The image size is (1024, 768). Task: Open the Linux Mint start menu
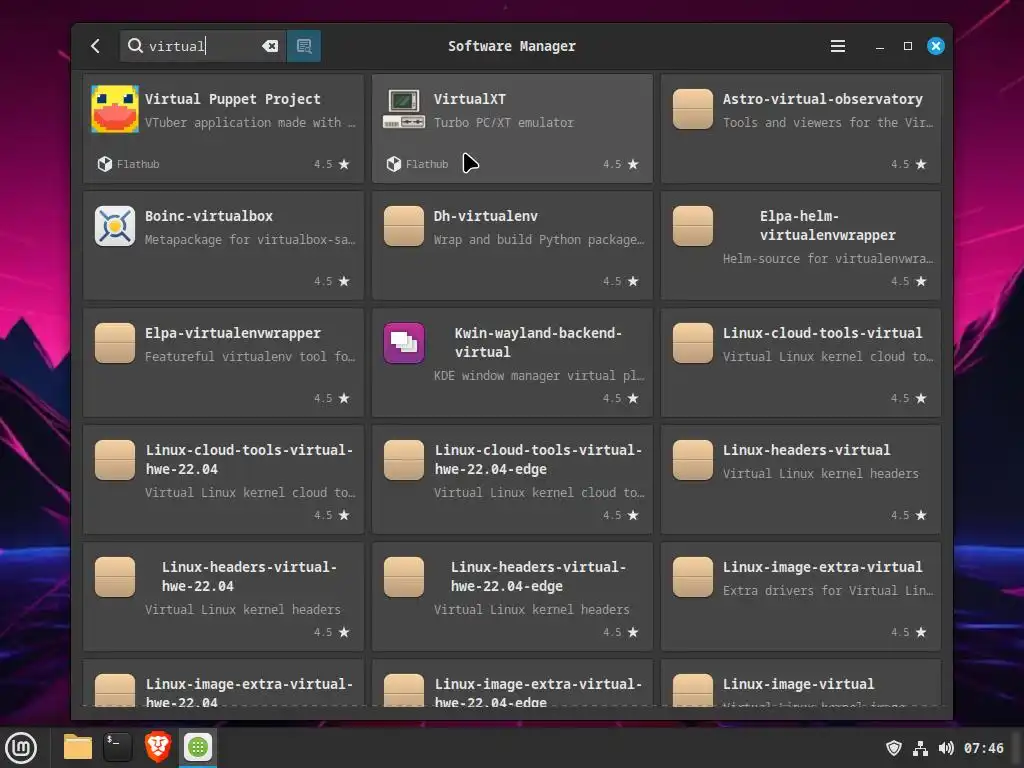pyautogui.click(x=21, y=748)
